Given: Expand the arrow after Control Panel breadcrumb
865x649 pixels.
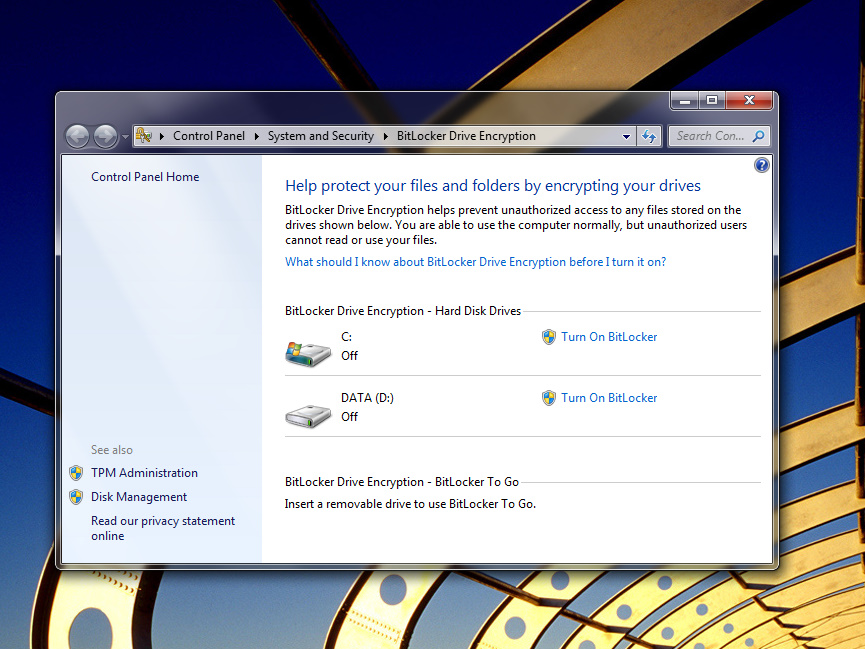Looking at the screenshot, I should [256, 136].
